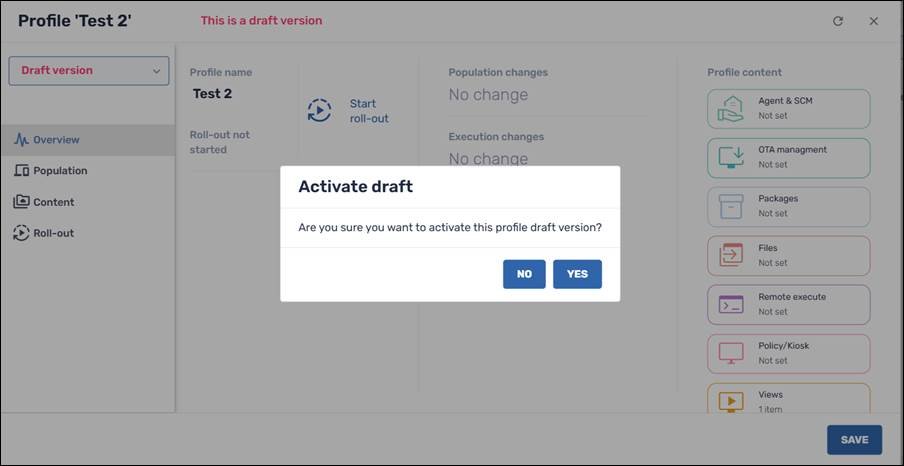Decline activation with NO button
Viewport: 904px width, 466px height.
[524, 274]
